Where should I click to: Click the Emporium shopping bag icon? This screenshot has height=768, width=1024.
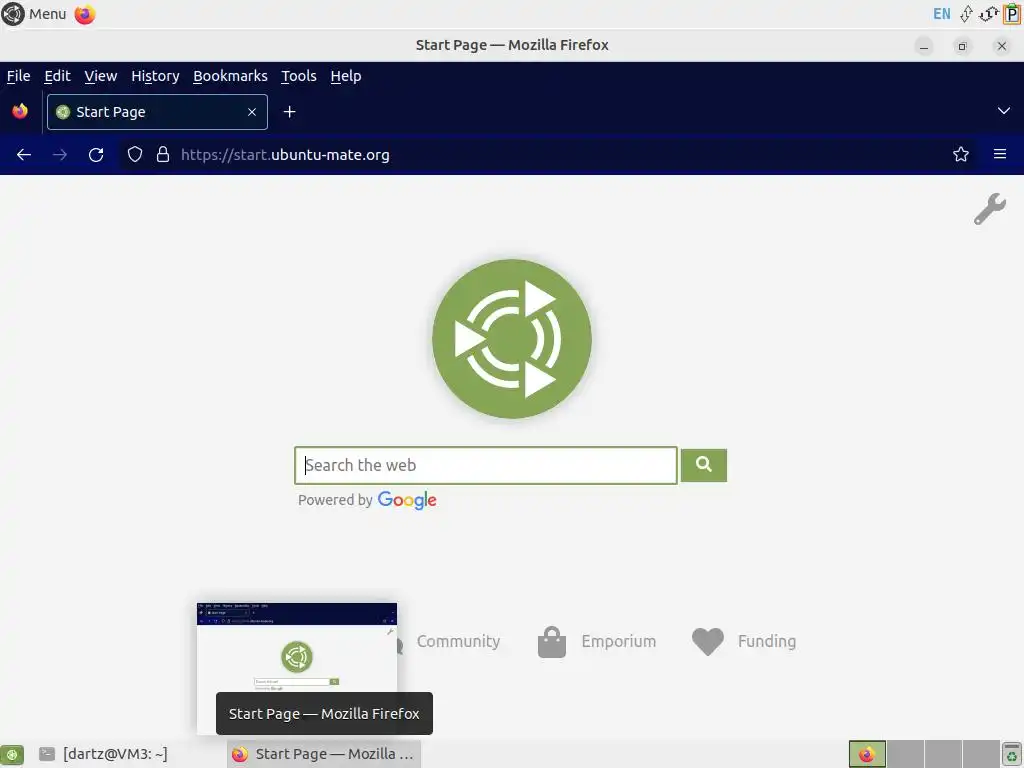[552, 642]
